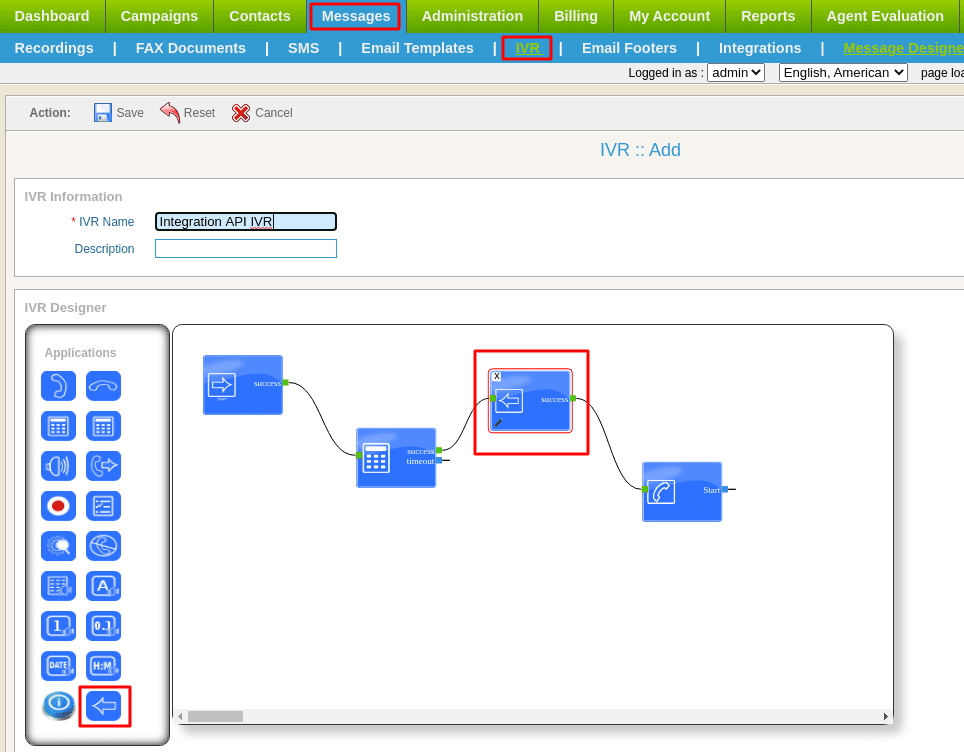Click the Description input field
The image size is (964, 752).
pyautogui.click(x=245, y=249)
